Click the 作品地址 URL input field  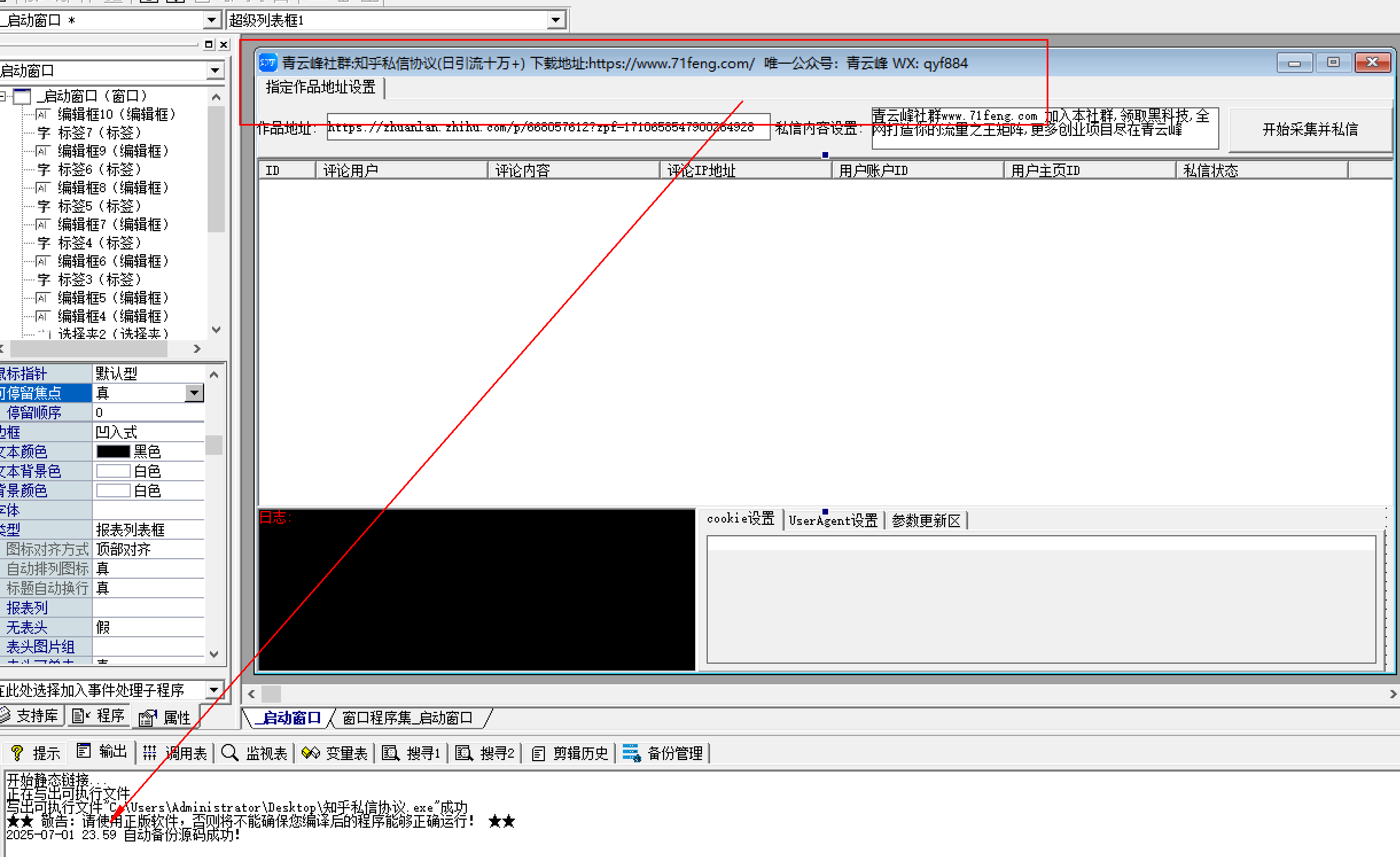(x=548, y=127)
